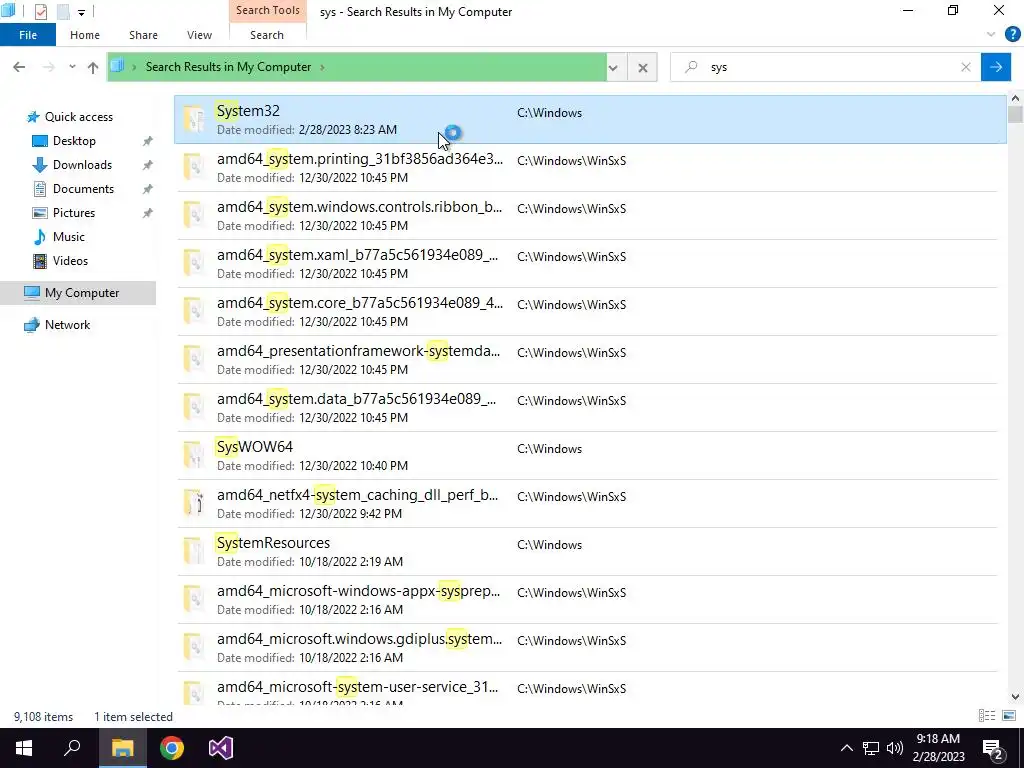Open the Windows Start menu
The height and width of the screenshot is (768, 1024).
(24, 748)
